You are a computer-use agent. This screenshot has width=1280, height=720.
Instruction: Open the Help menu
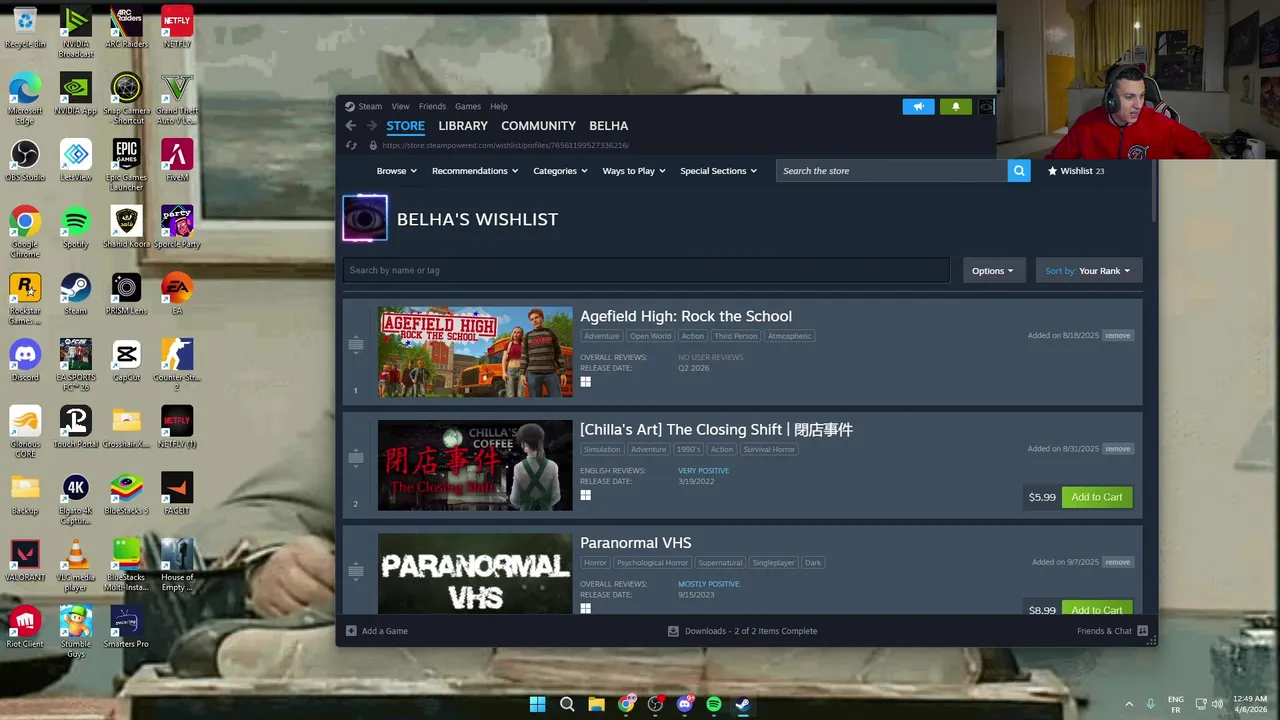(x=499, y=106)
